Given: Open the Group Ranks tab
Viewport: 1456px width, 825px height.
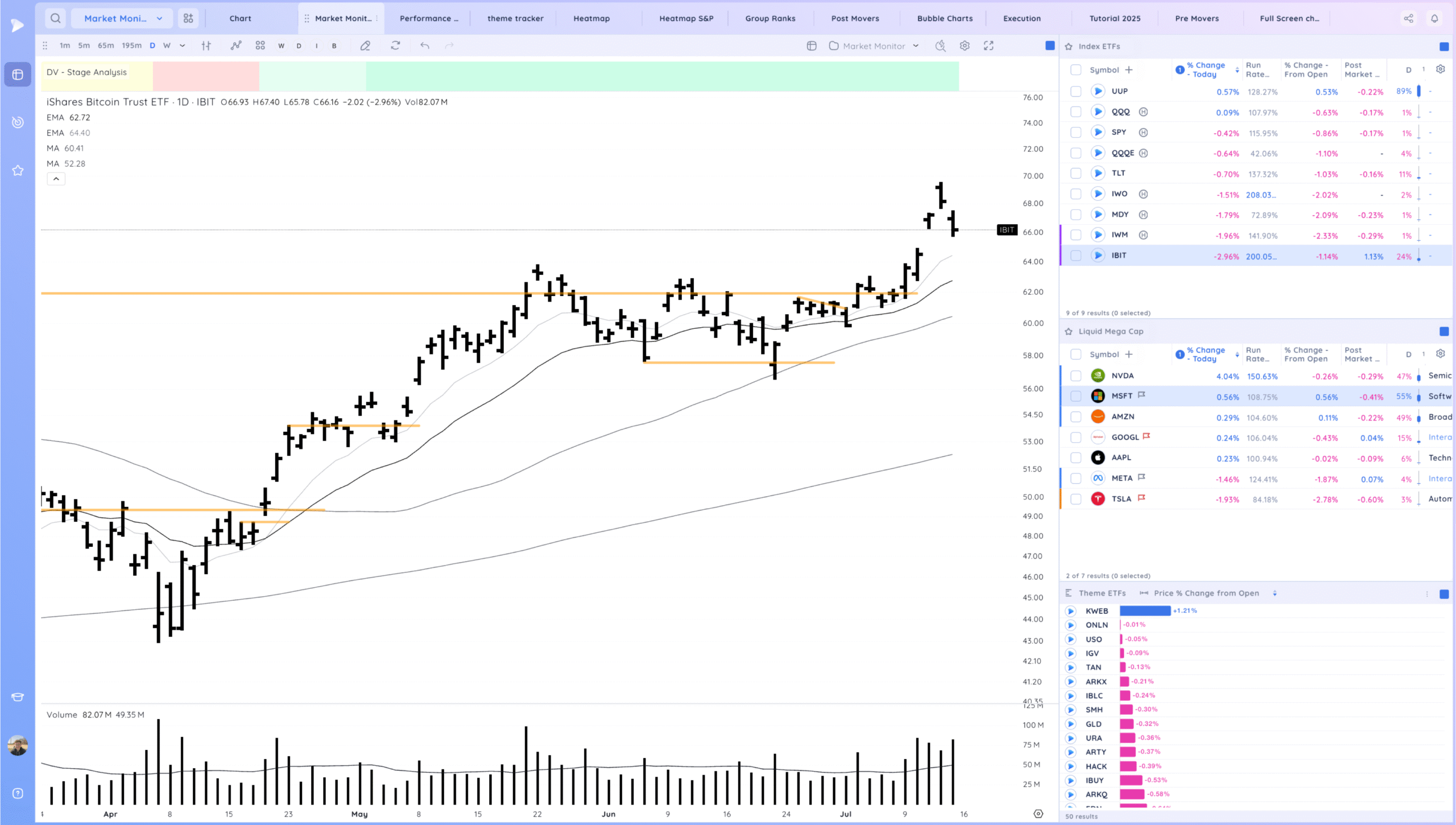Looking at the screenshot, I should click(770, 18).
